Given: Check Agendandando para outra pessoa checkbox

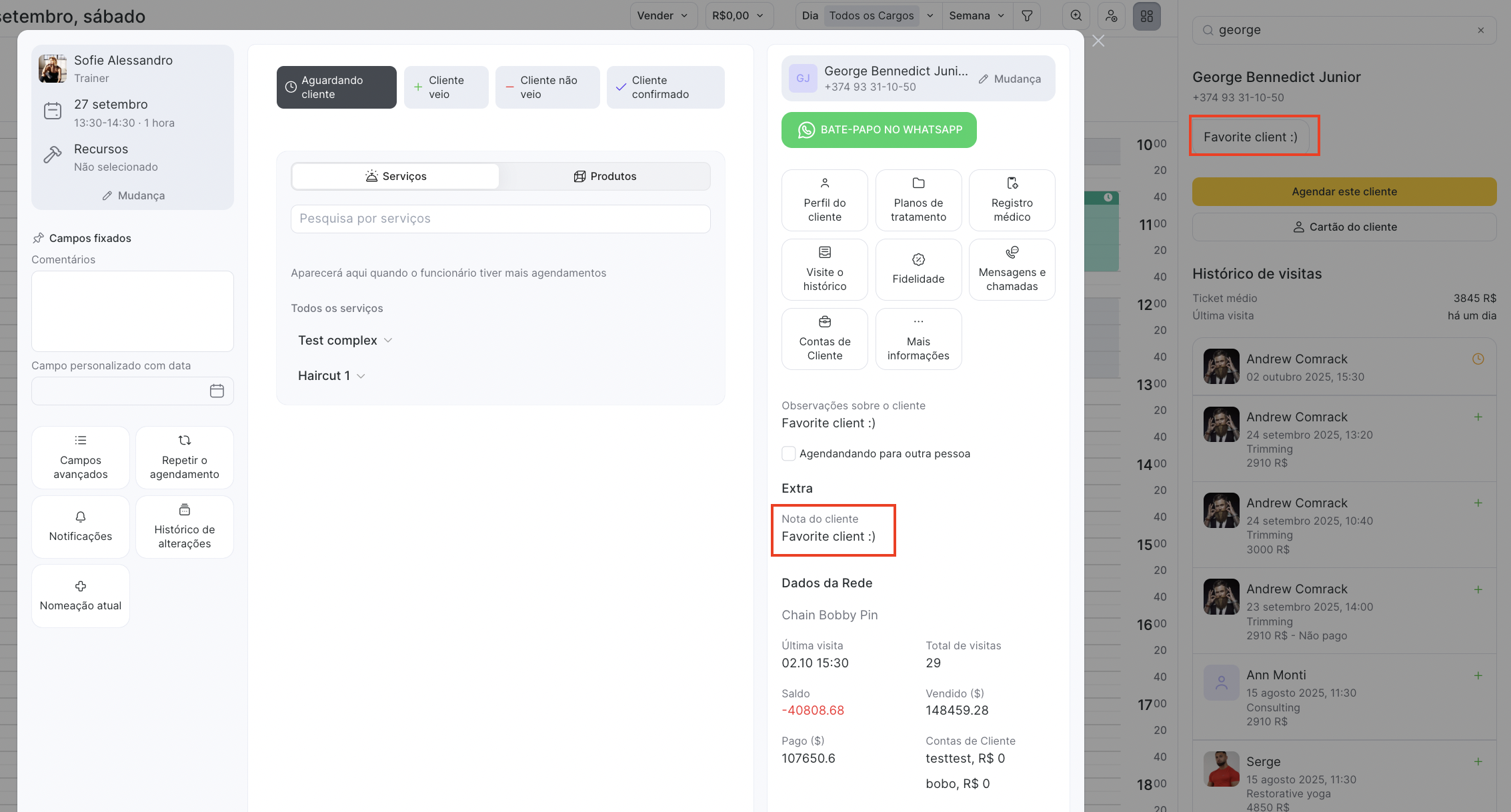Looking at the screenshot, I should click(789, 454).
